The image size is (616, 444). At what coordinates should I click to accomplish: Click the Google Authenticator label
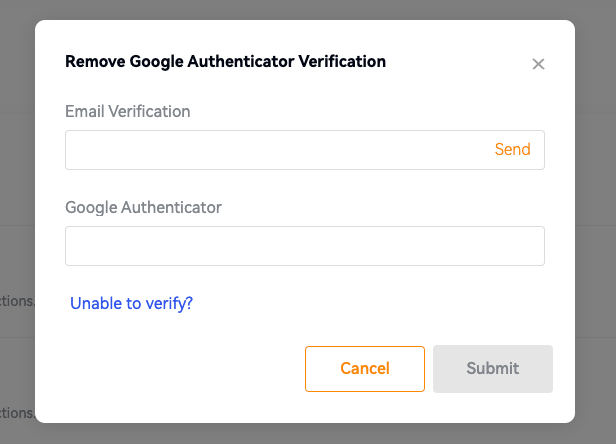click(x=143, y=208)
